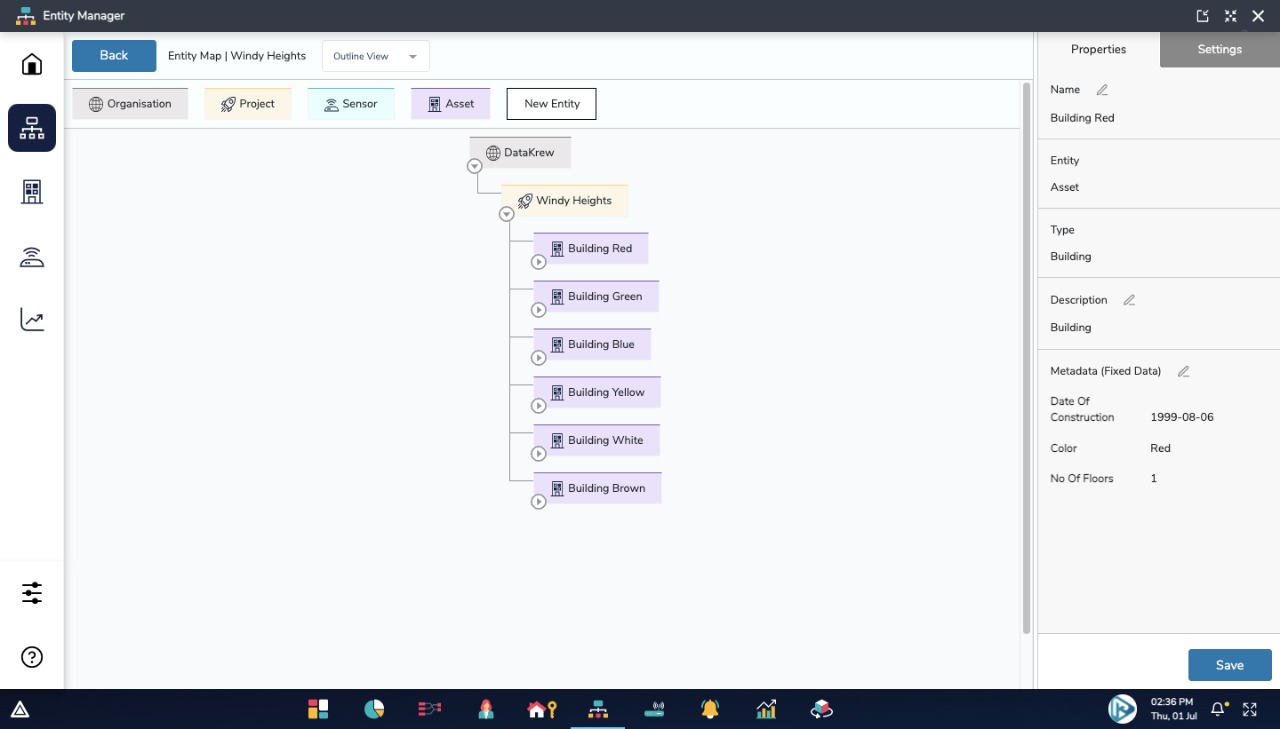This screenshot has height=729, width=1280.
Task: Click the New Entity button
Action: click(551, 104)
